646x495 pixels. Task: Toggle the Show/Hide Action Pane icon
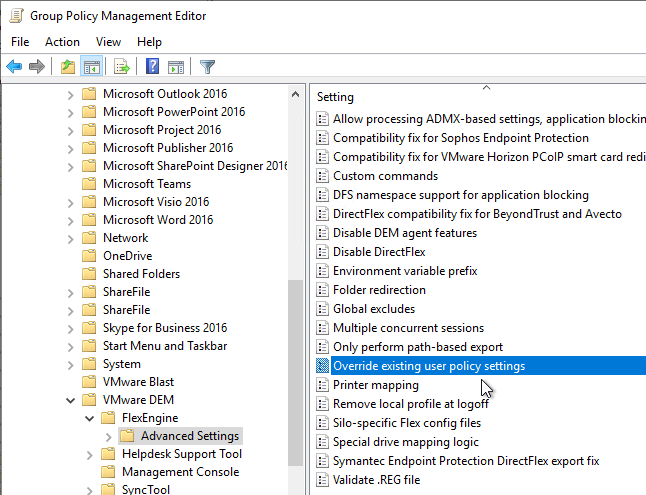[x=176, y=67]
